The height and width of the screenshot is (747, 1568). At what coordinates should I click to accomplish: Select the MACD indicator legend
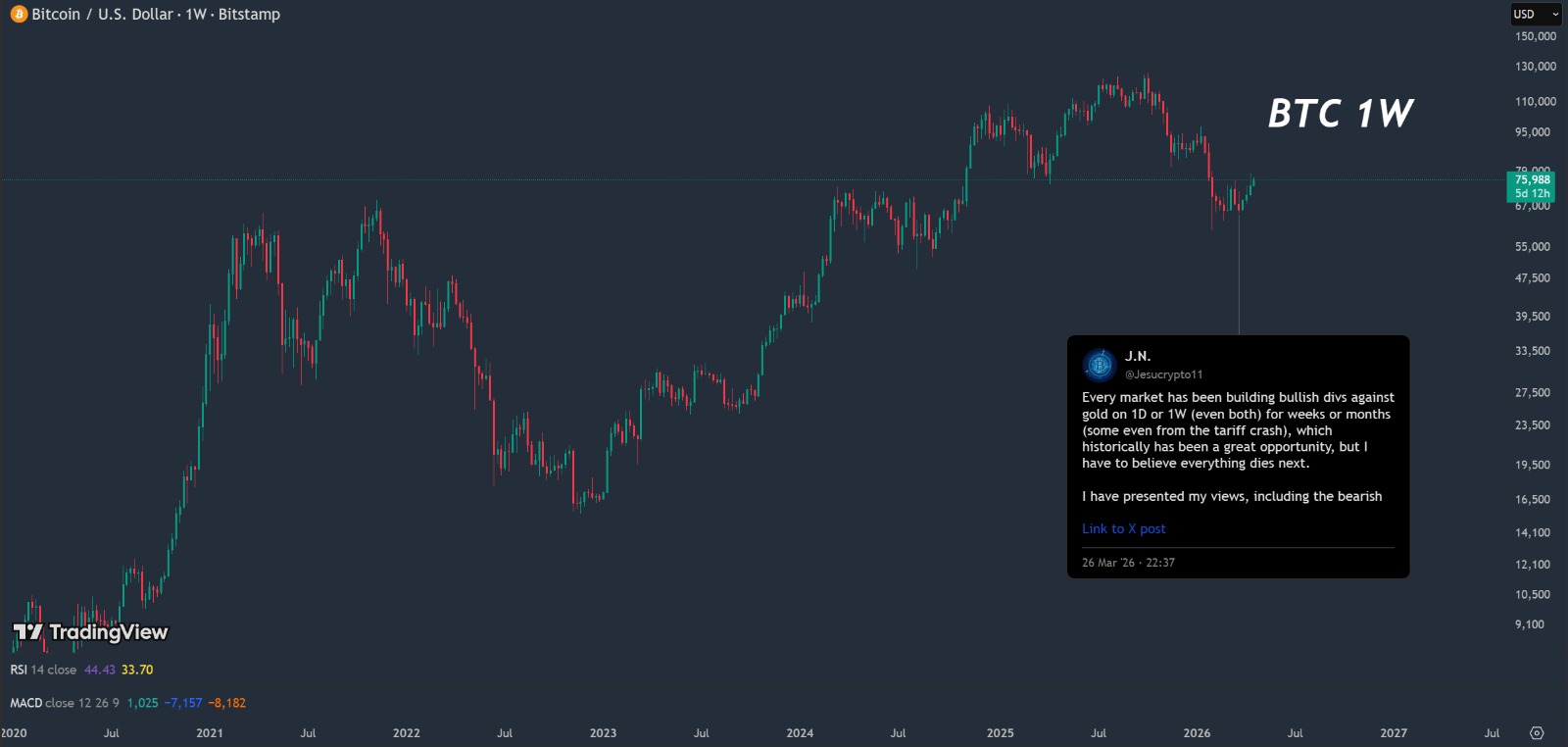pyautogui.click(x=26, y=703)
